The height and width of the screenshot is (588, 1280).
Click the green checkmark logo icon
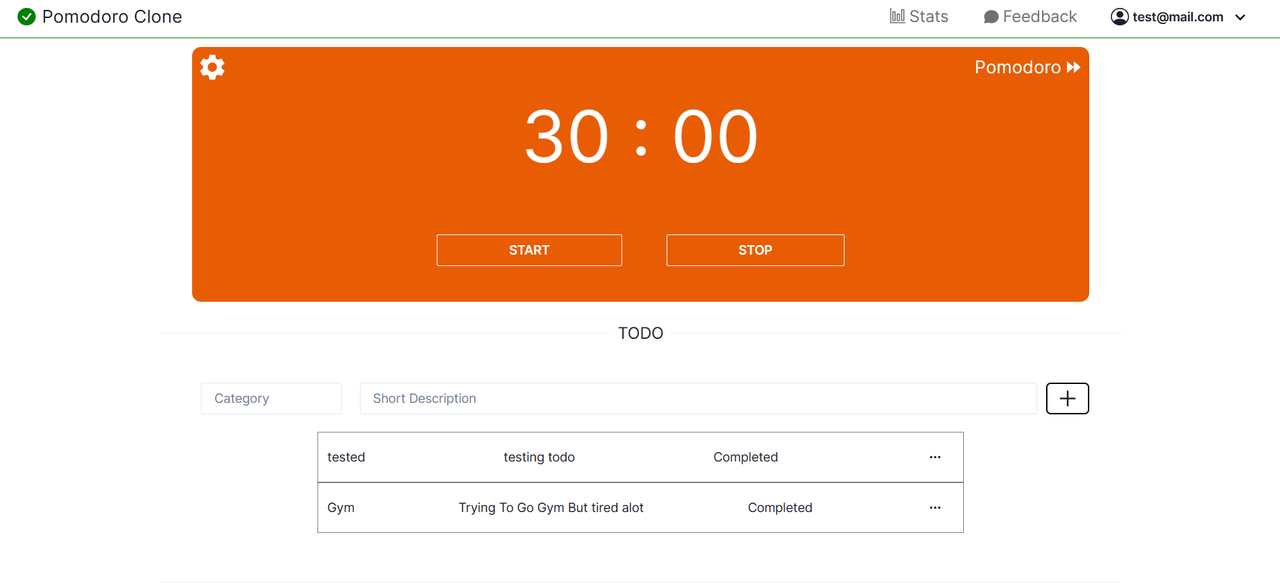[x=27, y=16]
